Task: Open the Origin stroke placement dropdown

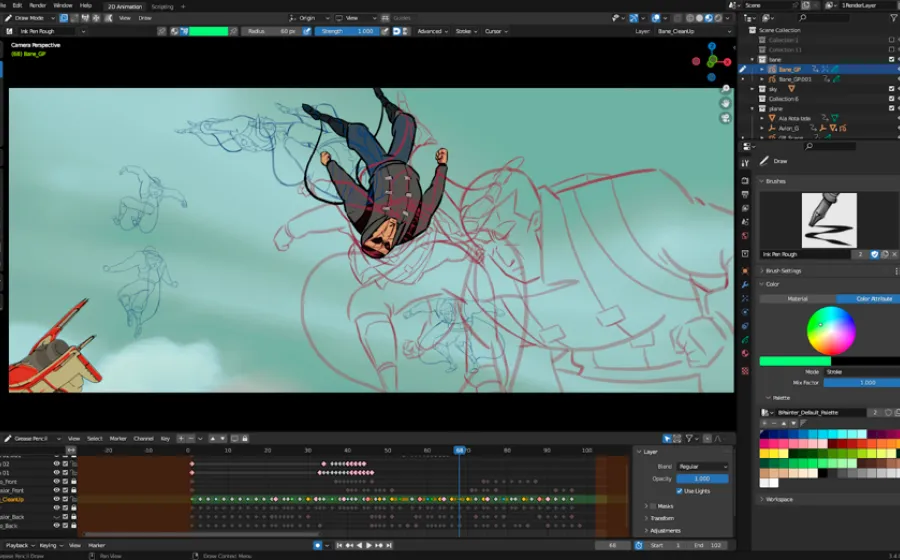Action: click(x=310, y=18)
